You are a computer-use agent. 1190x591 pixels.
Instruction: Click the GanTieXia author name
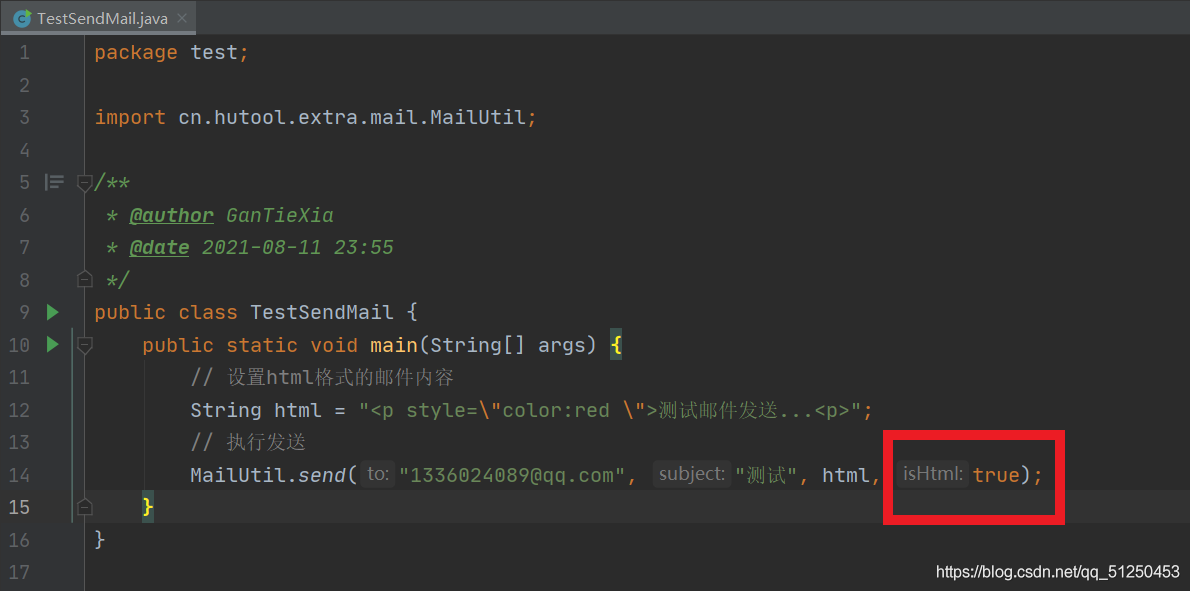coord(280,216)
